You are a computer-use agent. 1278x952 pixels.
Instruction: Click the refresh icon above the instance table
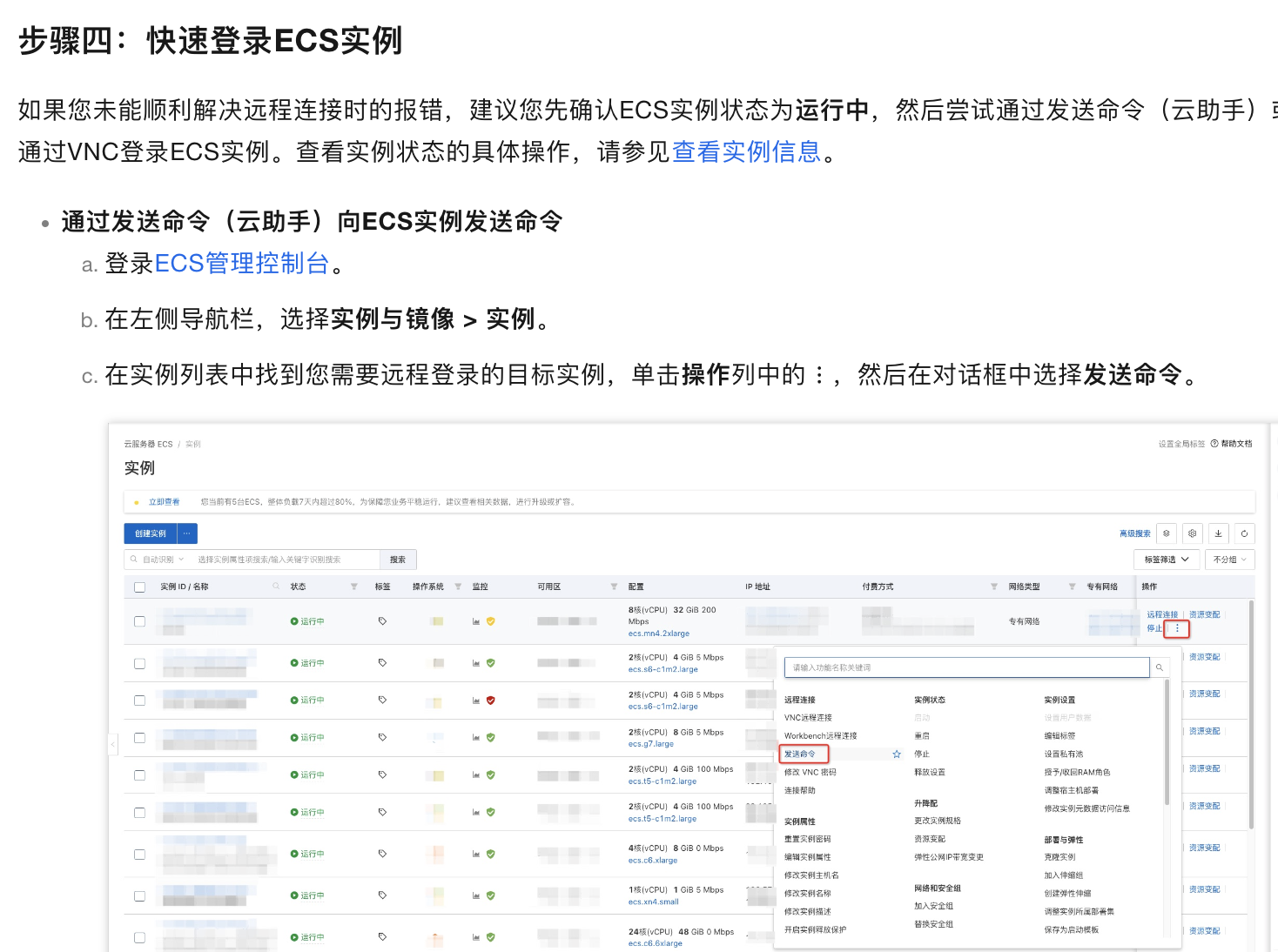pyautogui.click(x=1244, y=533)
